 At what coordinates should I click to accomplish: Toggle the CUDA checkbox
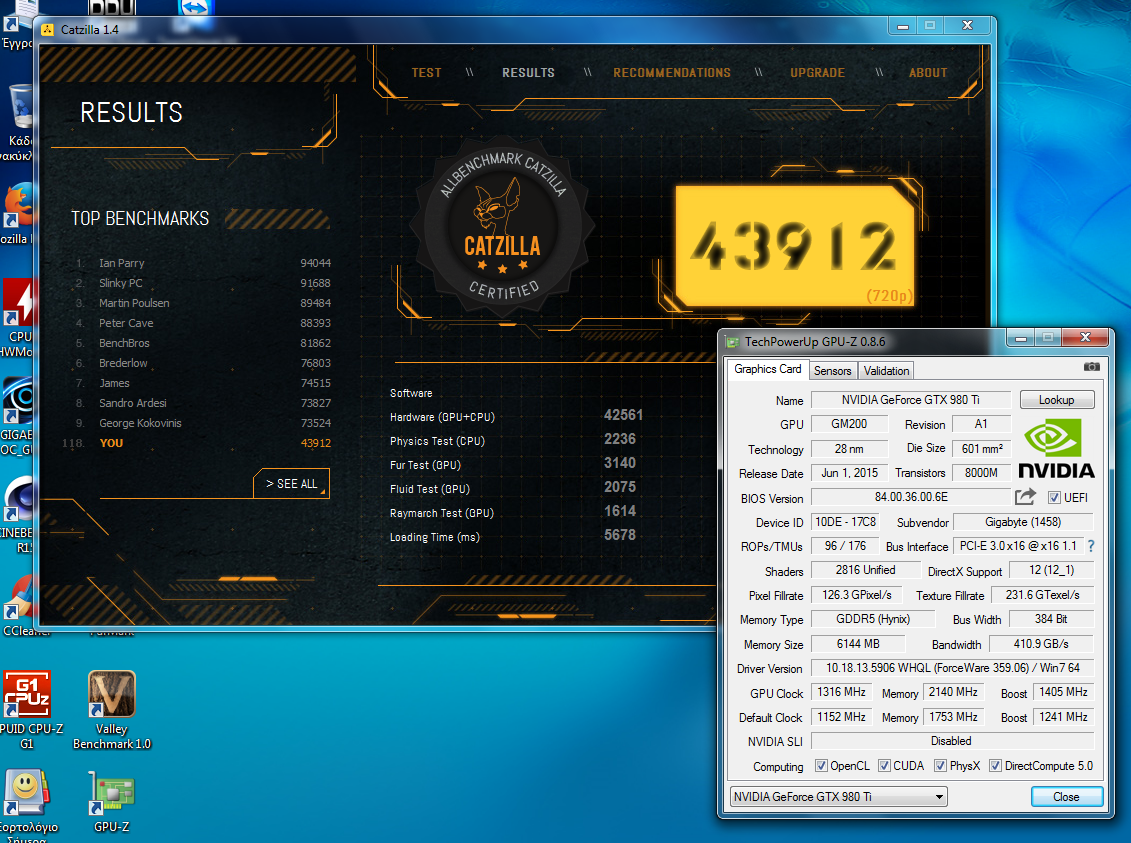(884, 766)
